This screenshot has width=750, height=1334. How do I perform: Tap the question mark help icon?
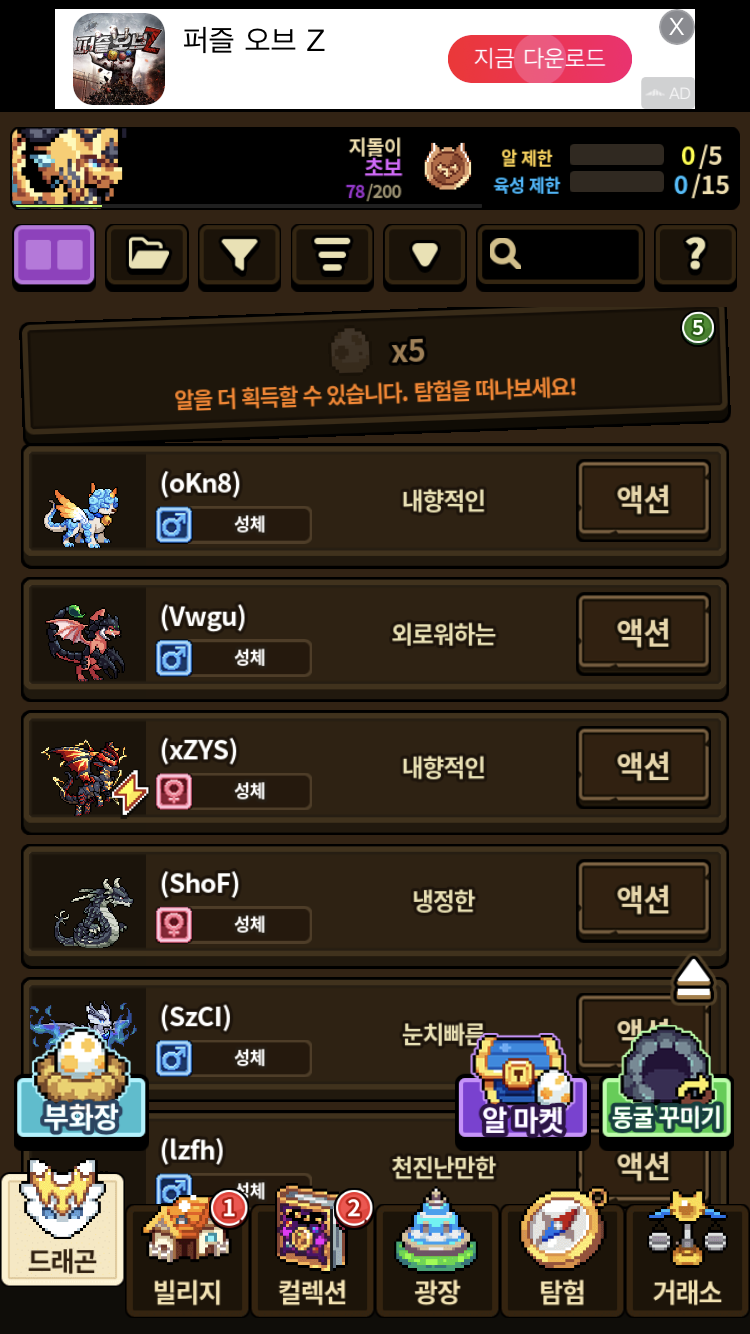[695, 254]
